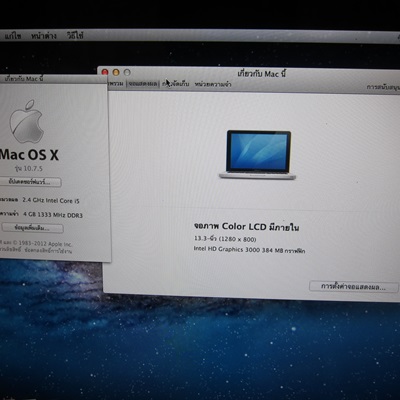Click the yellow minimize button
400x400 pixels.
116,72
